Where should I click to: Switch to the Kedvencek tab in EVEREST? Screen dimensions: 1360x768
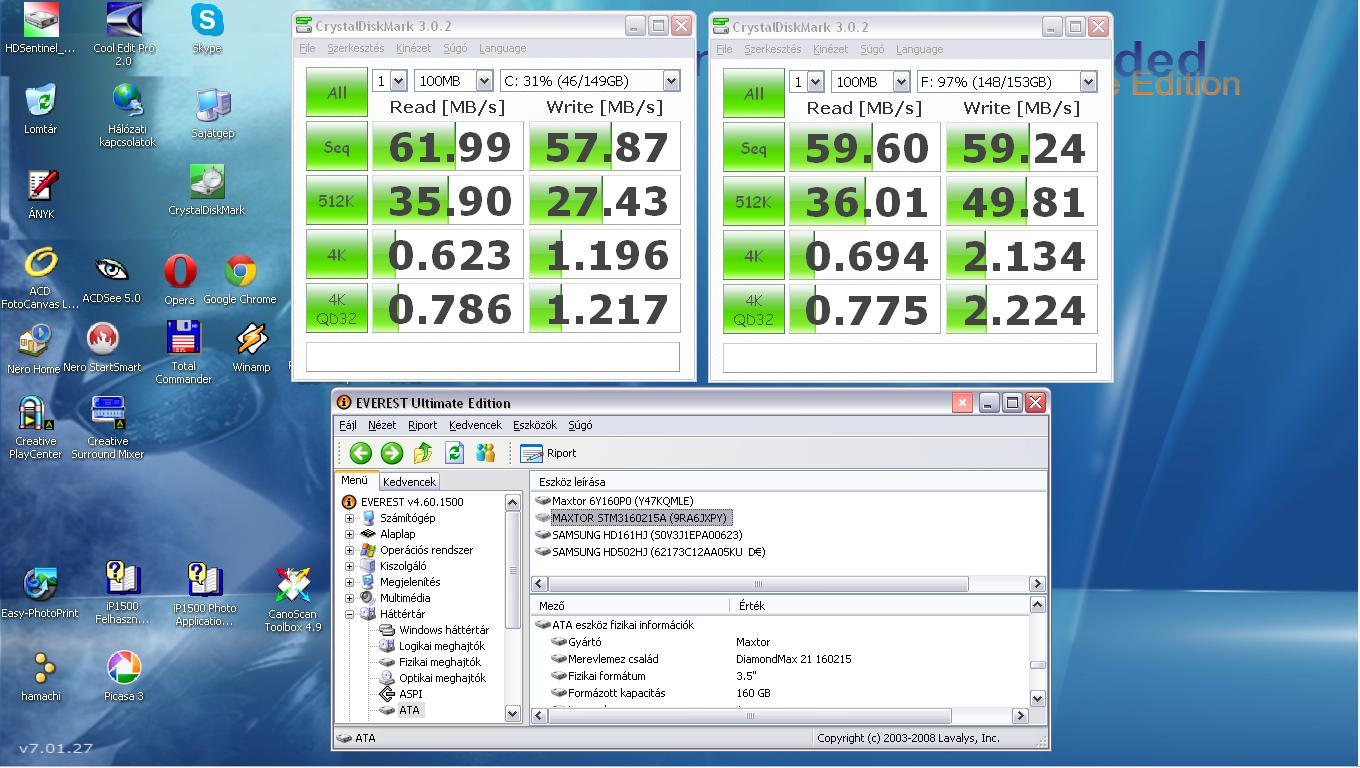click(x=409, y=482)
